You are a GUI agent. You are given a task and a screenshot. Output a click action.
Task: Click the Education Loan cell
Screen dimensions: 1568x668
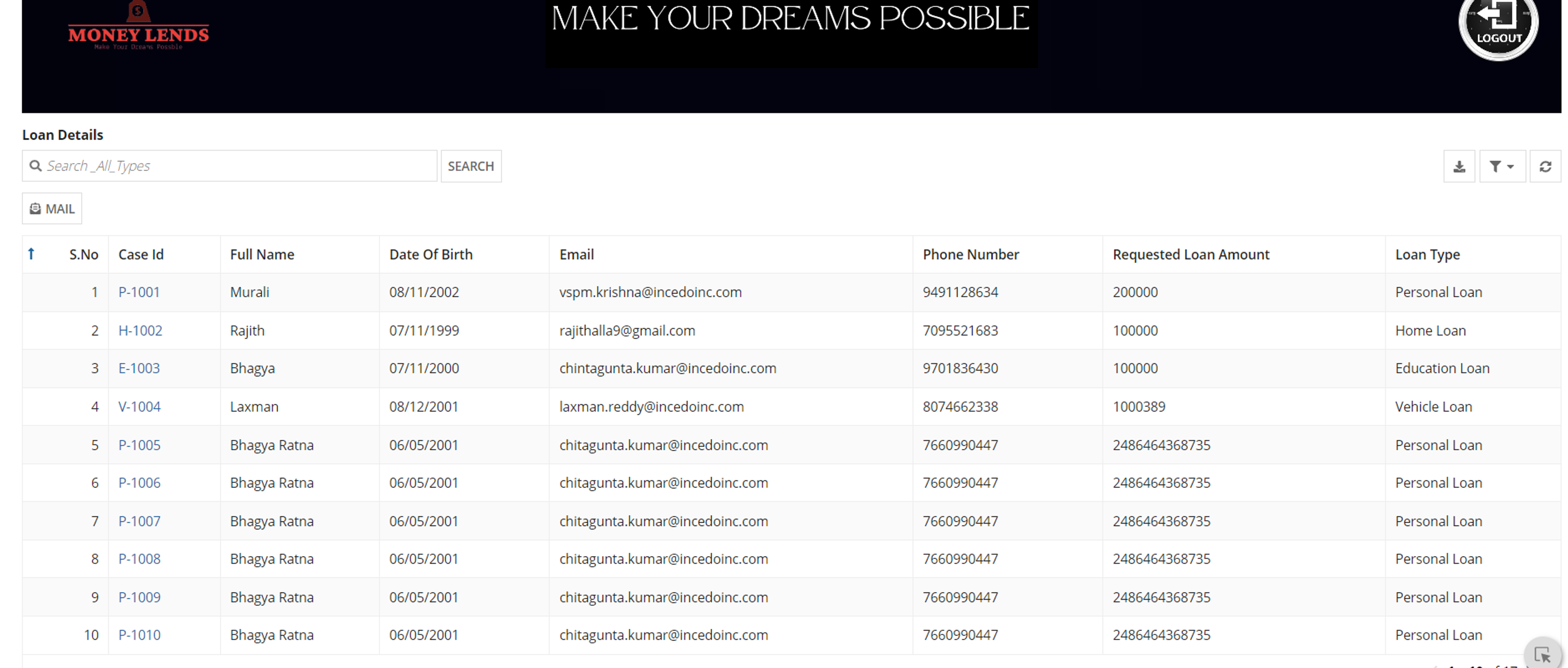point(1442,368)
